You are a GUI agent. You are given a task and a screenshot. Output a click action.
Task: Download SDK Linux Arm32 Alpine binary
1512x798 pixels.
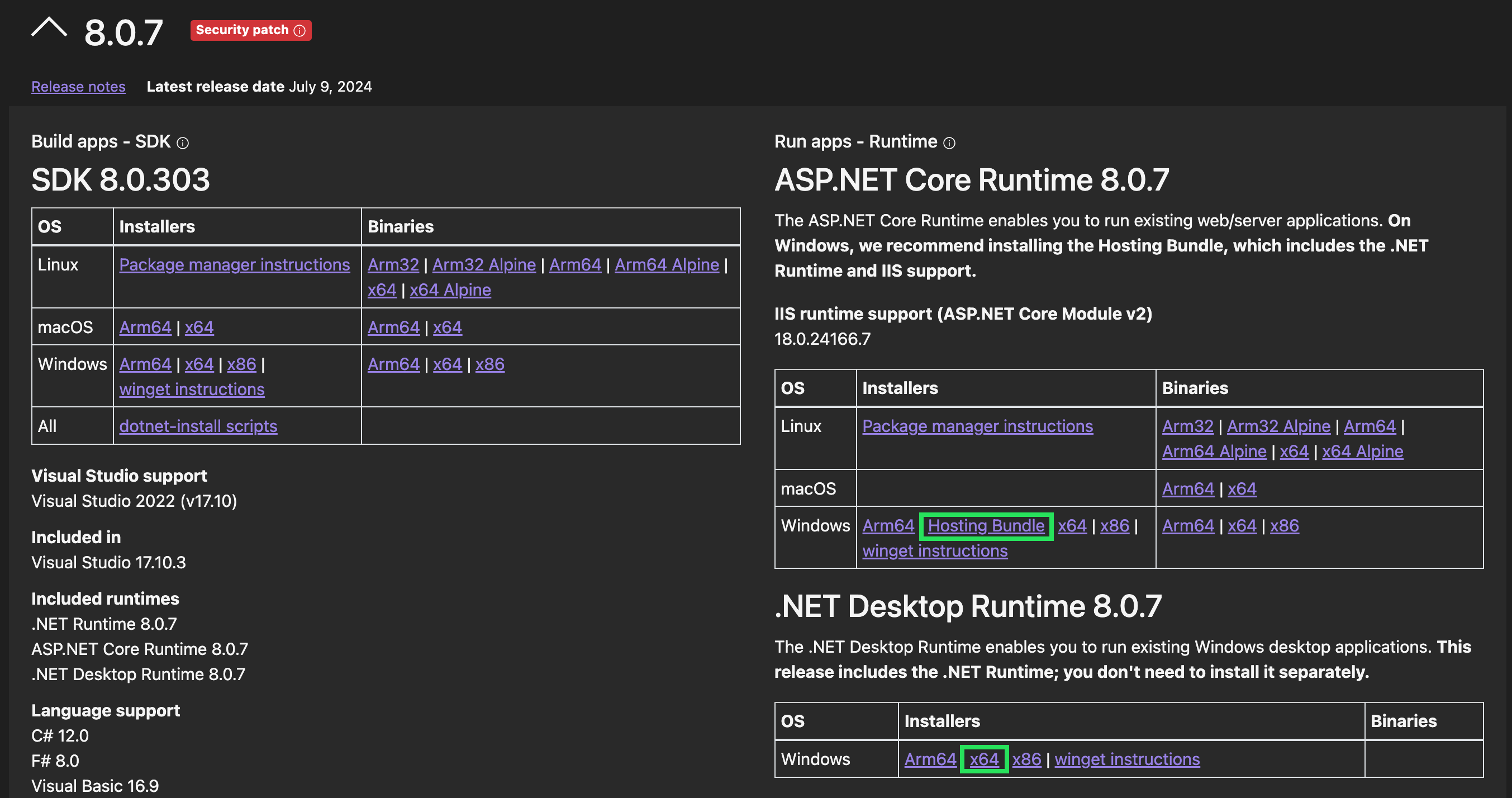click(x=484, y=265)
